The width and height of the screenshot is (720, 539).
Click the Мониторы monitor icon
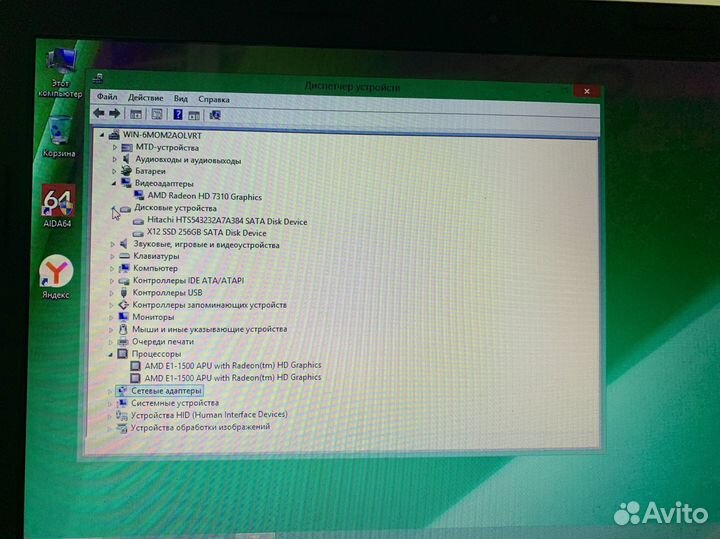coord(123,316)
